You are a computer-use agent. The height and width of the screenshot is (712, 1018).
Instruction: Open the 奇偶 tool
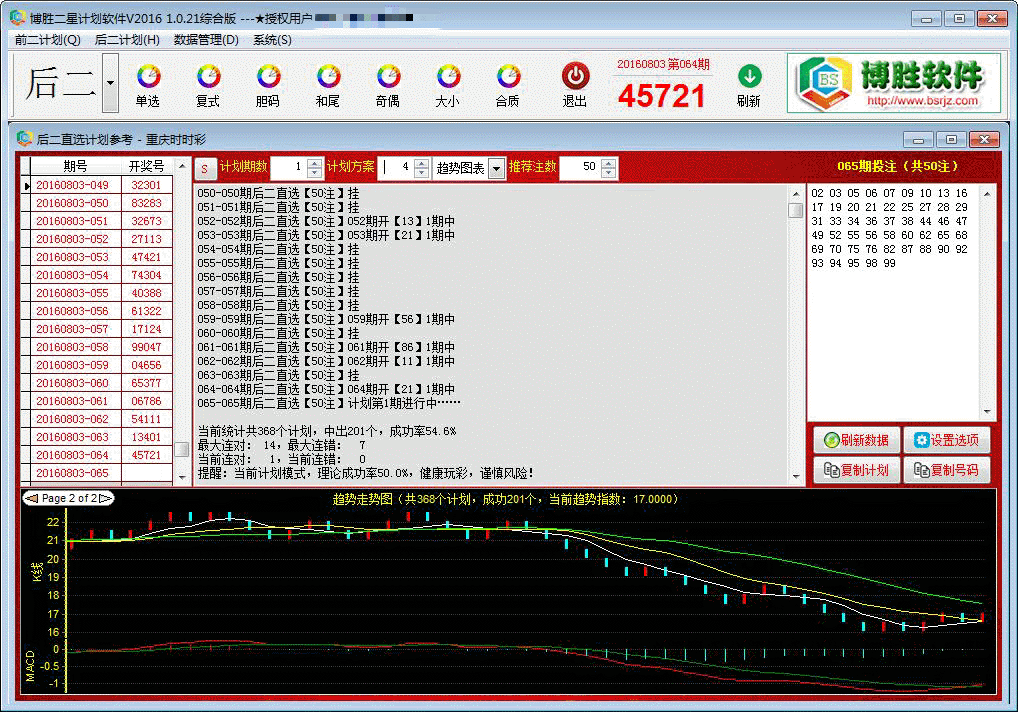(x=388, y=85)
